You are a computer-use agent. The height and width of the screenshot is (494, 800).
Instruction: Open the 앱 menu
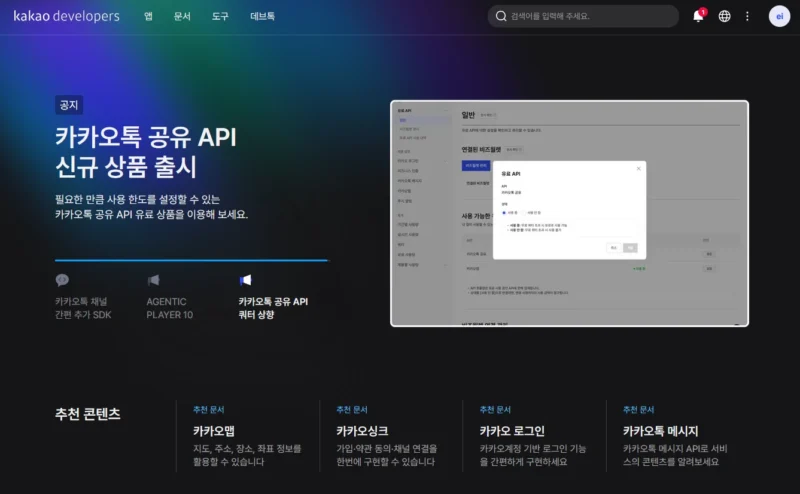point(148,16)
